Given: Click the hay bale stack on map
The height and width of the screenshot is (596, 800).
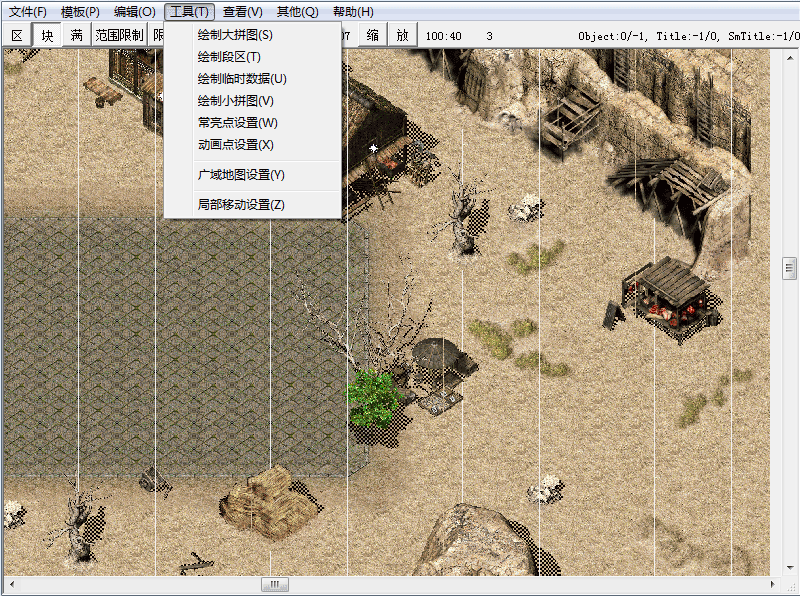Looking at the screenshot, I should tap(269, 503).
